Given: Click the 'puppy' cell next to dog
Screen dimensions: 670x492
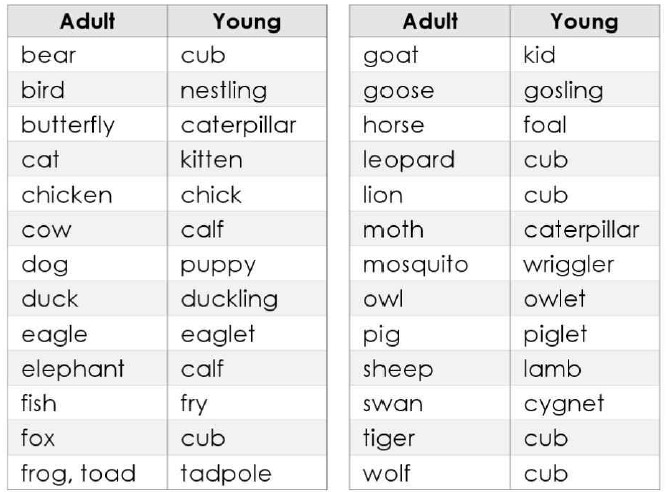Looking at the screenshot, I should coord(247,264).
